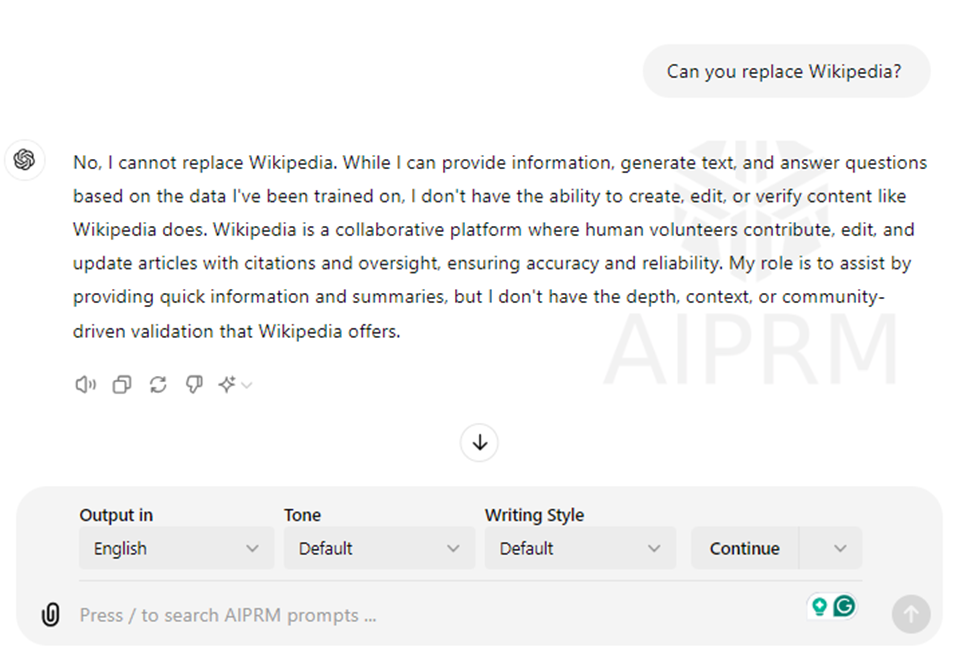Click the user message 'Can you replace Wikipedia?'
Screen dimensions: 975x655
pyautogui.click(x=787, y=71)
